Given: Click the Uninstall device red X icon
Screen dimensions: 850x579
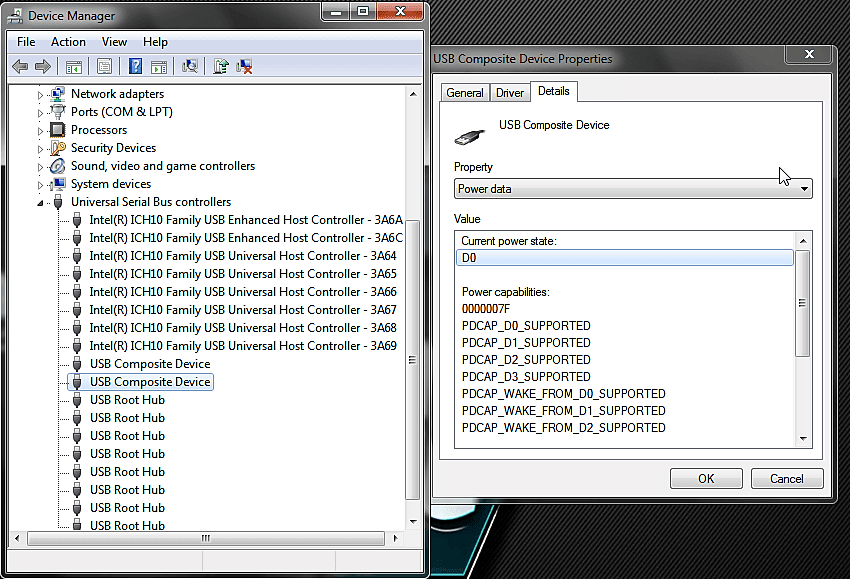Looking at the screenshot, I should [x=244, y=67].
